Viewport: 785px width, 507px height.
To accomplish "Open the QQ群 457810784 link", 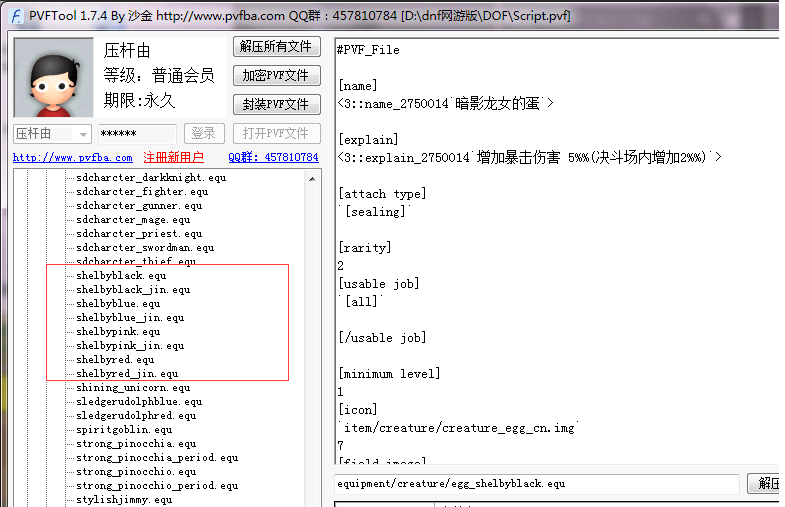I will (273, 158).
